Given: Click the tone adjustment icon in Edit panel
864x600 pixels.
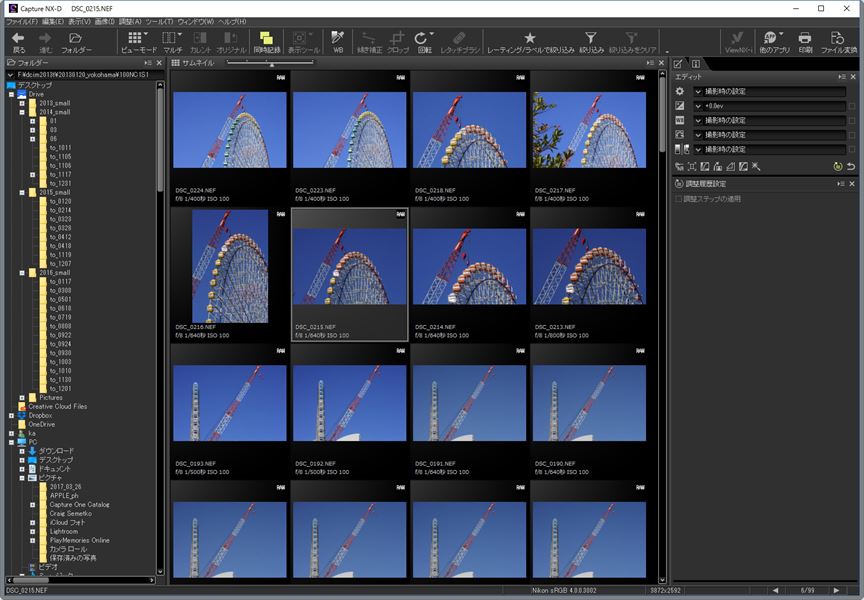Looking at the screenshot, I should click(680, 134).
